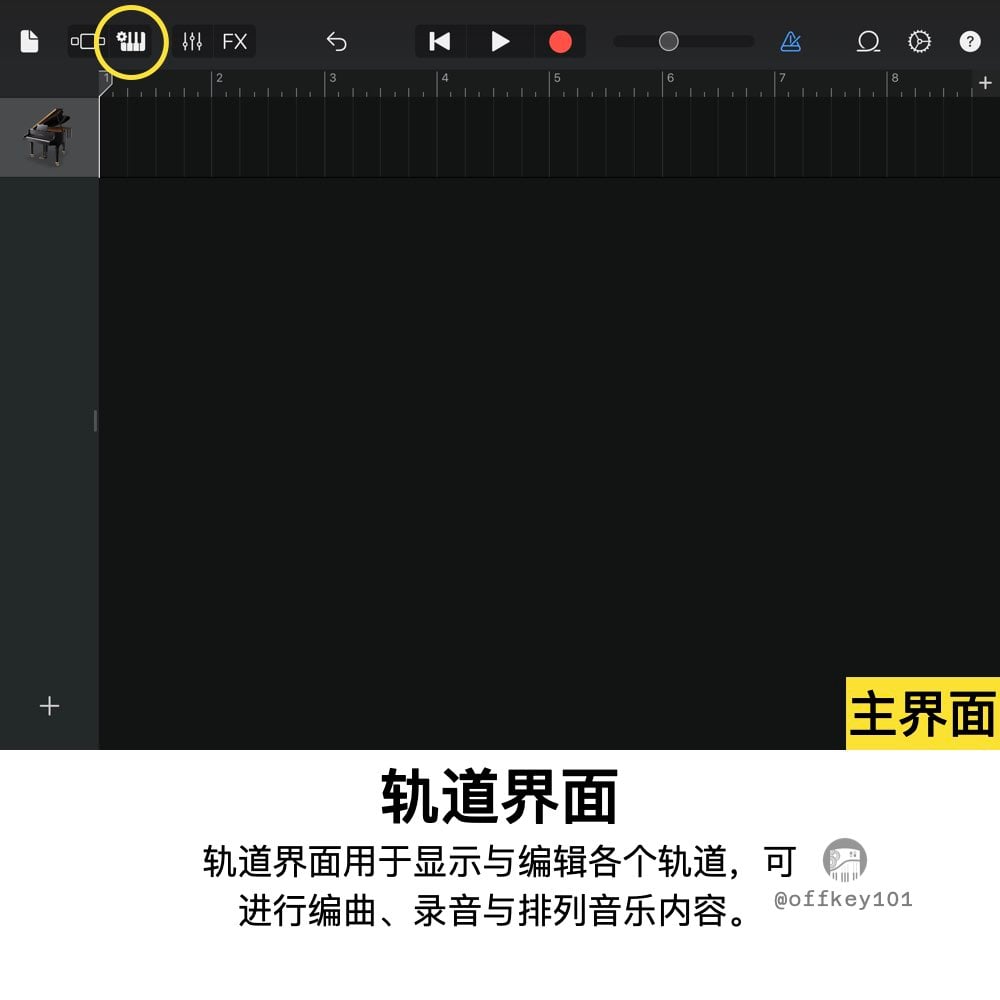Toggle the metronome on or off

tap(792, 41)
